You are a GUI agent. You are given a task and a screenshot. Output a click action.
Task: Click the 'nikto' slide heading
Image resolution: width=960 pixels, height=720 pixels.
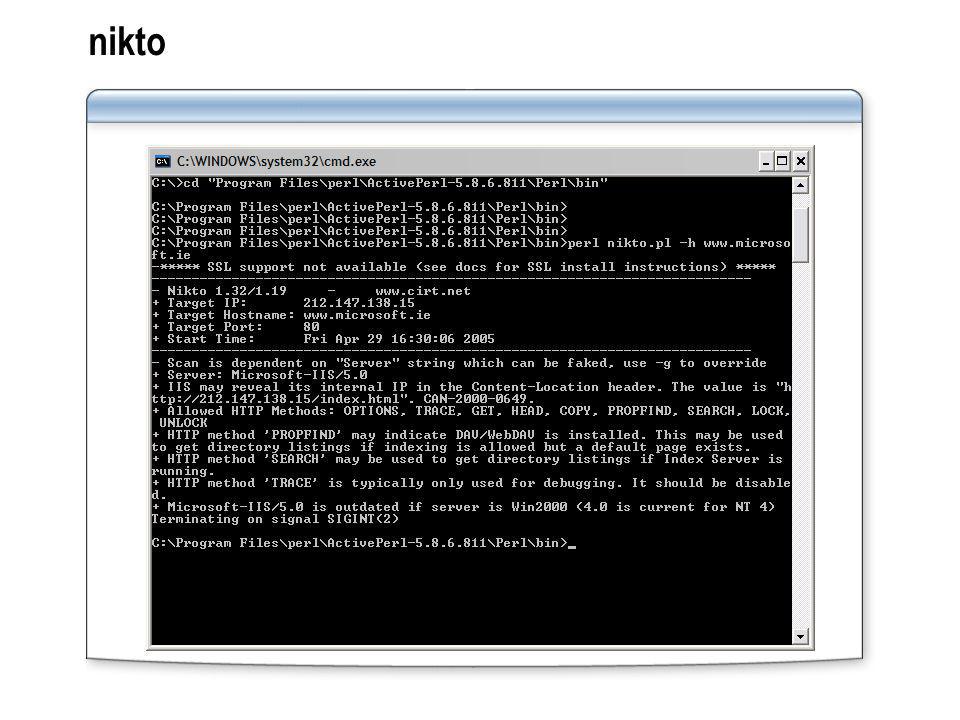coord(127,42)
